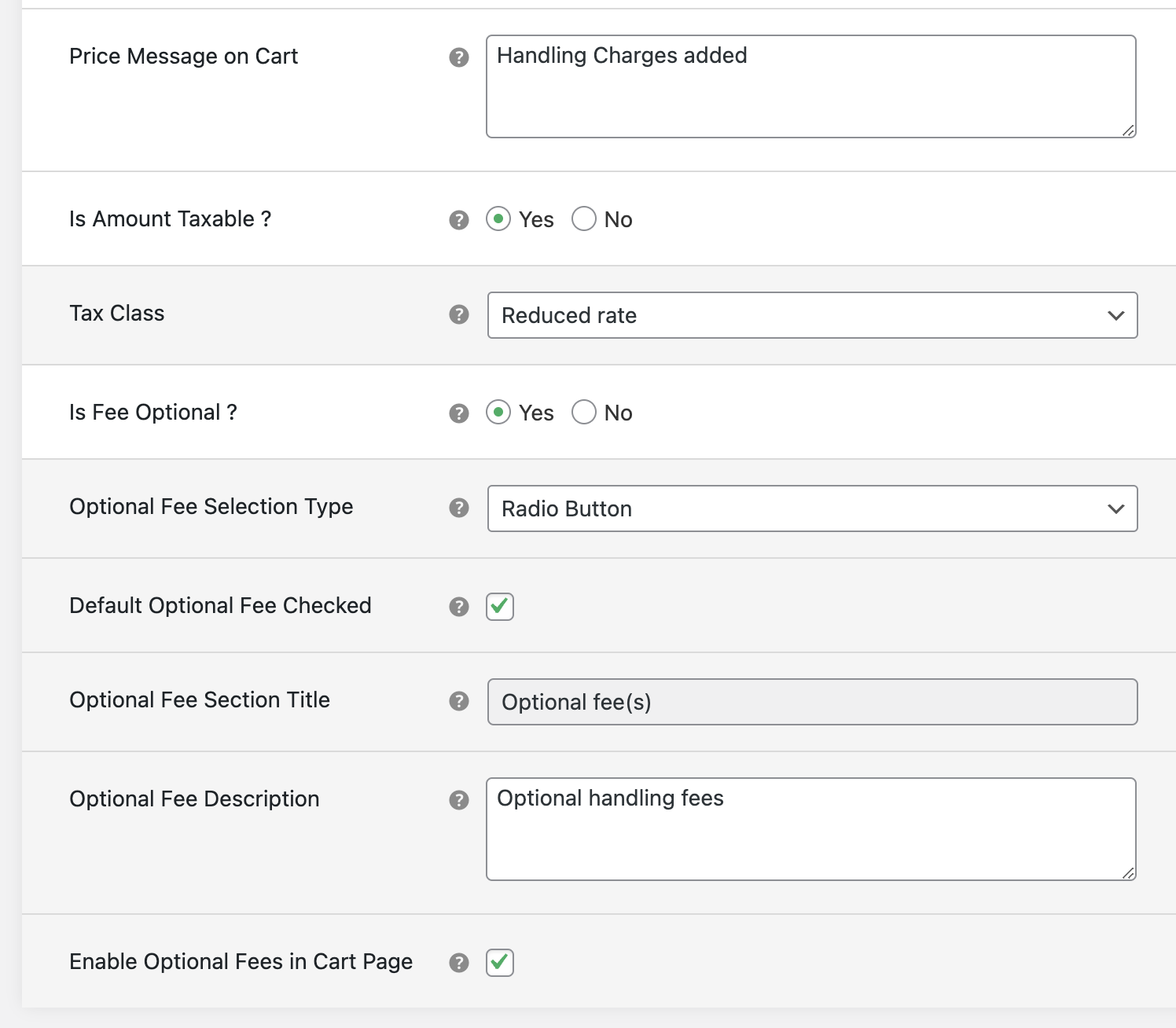The width and height of the screenshot is (1176, 1028).
Task: Click help icon for Optional Fee Description
Action: tap(459, 800)
